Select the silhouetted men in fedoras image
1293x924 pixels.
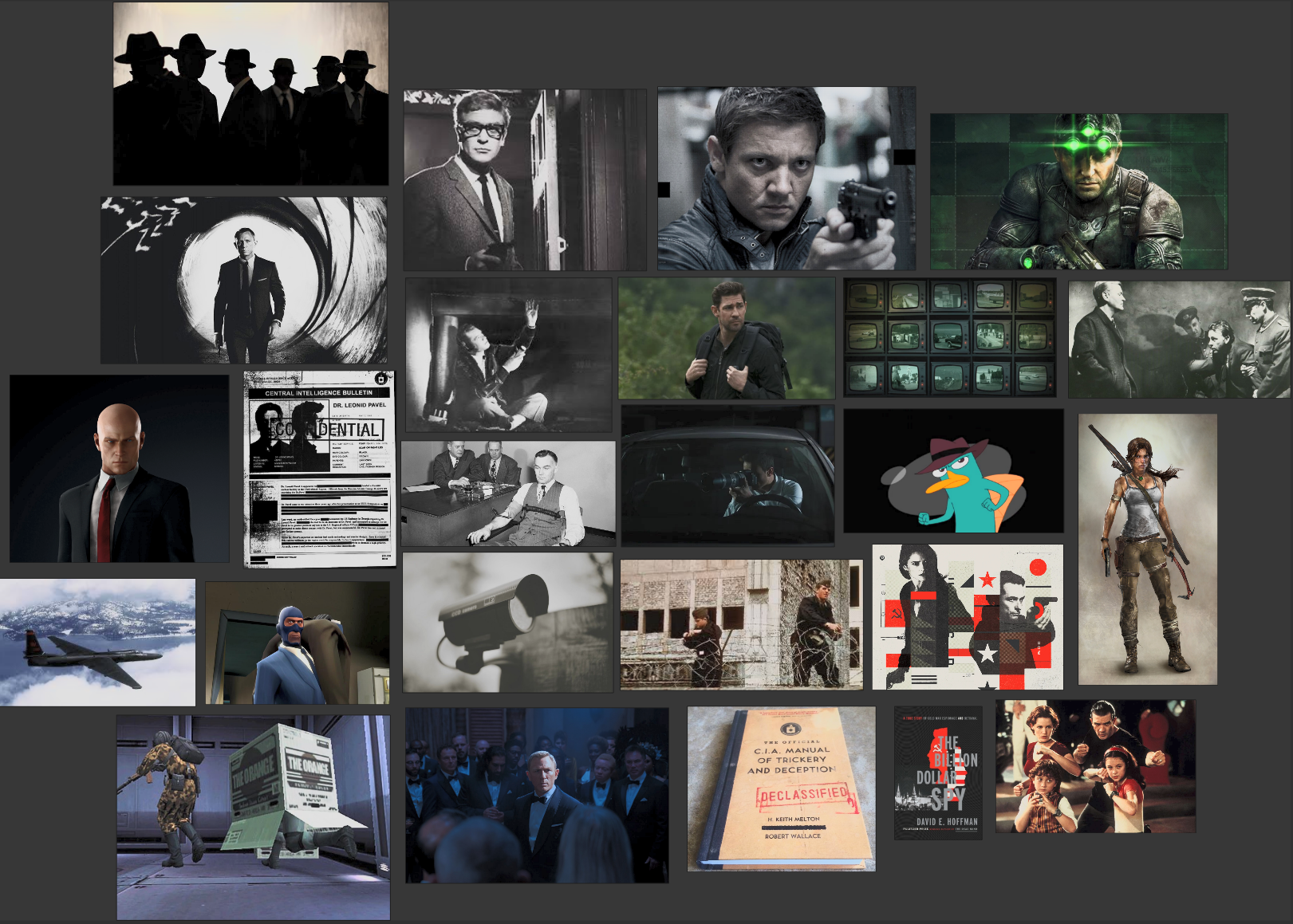(x=251, y=94)
